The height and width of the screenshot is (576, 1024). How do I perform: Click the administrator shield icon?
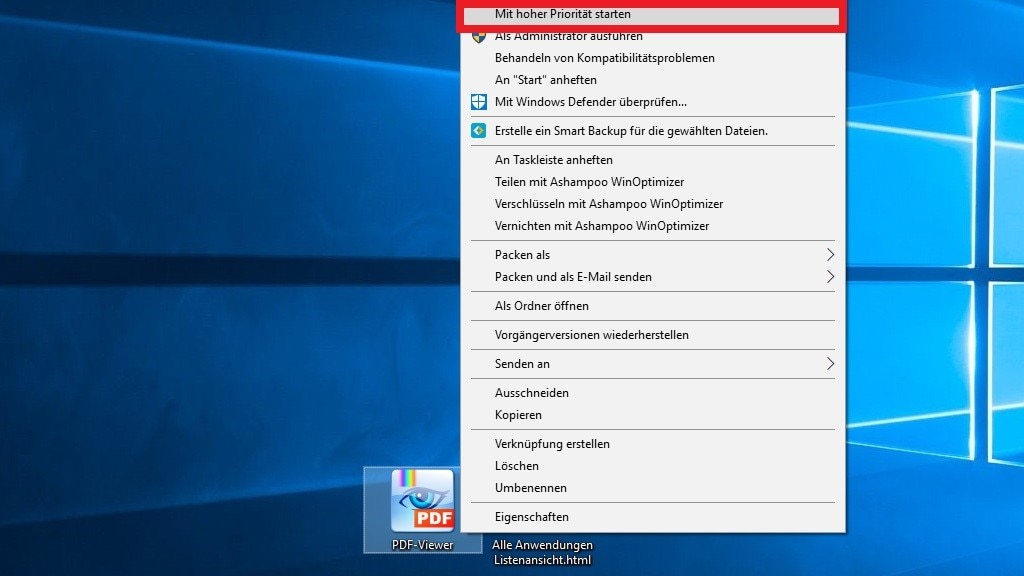[479, 37]
